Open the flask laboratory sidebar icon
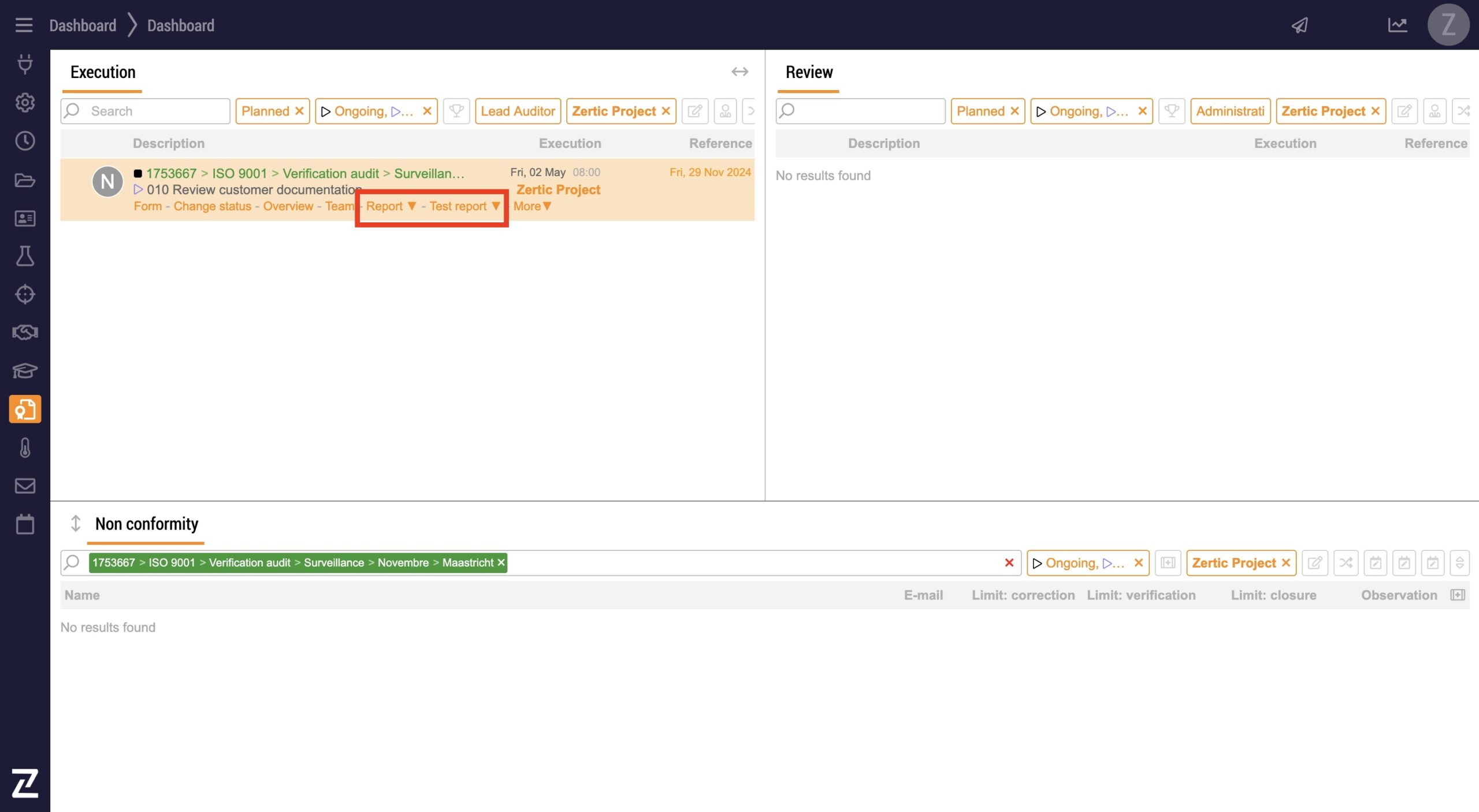The width and height of the screenshot is (1479, 812). [25, 256]
